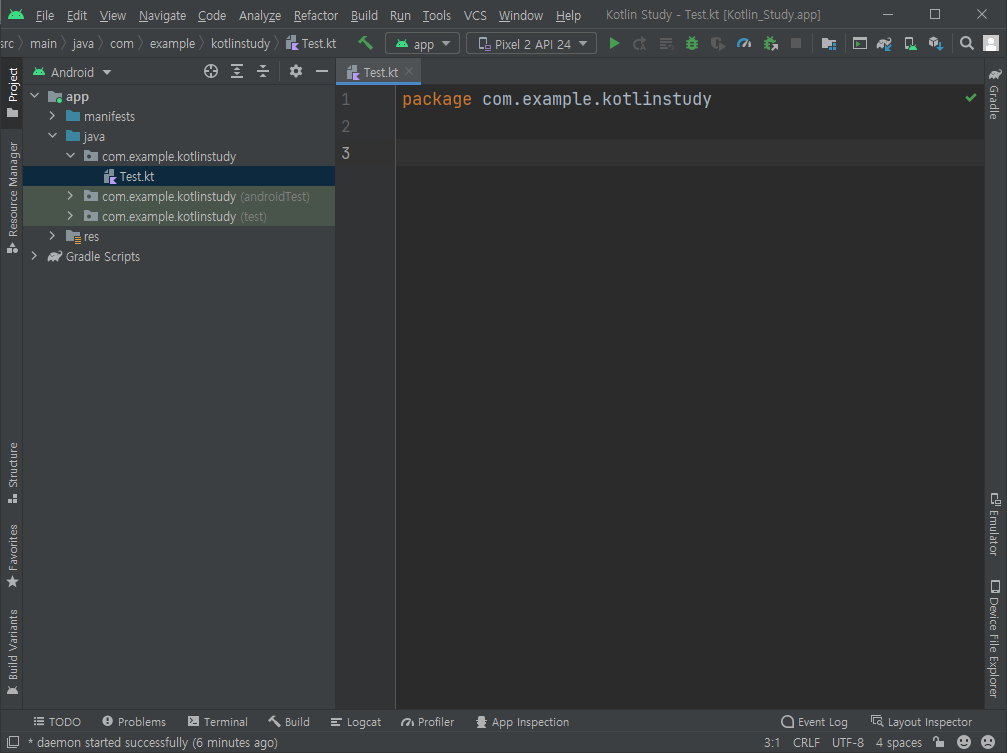Open the Pixel 2 API 24 device dropdown
Viewport: 1007px width, 753px height.
pos(531,44)
